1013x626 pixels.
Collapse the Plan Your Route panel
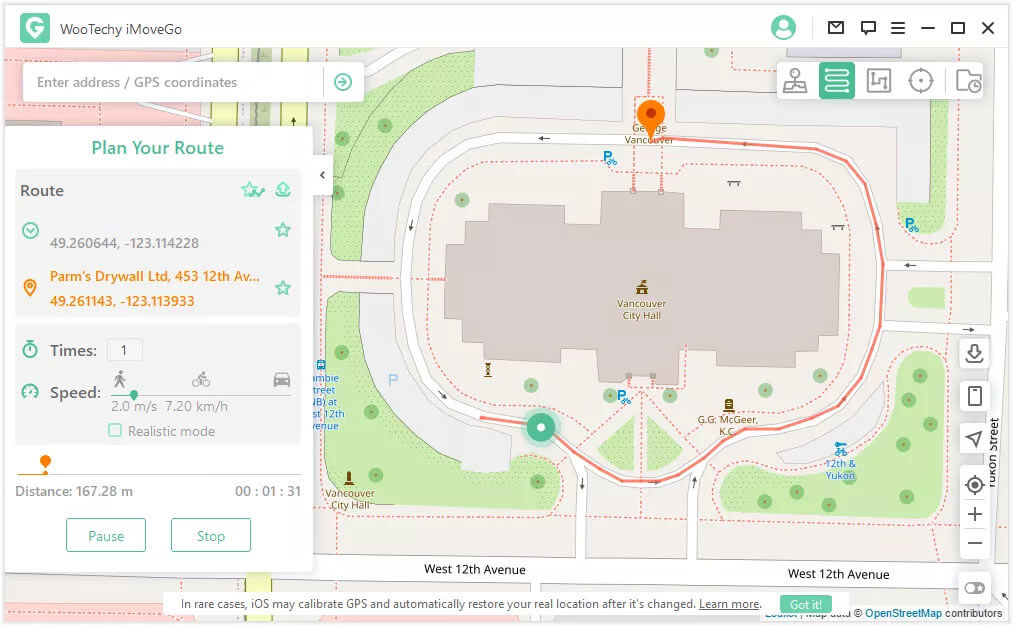[322, 175]
